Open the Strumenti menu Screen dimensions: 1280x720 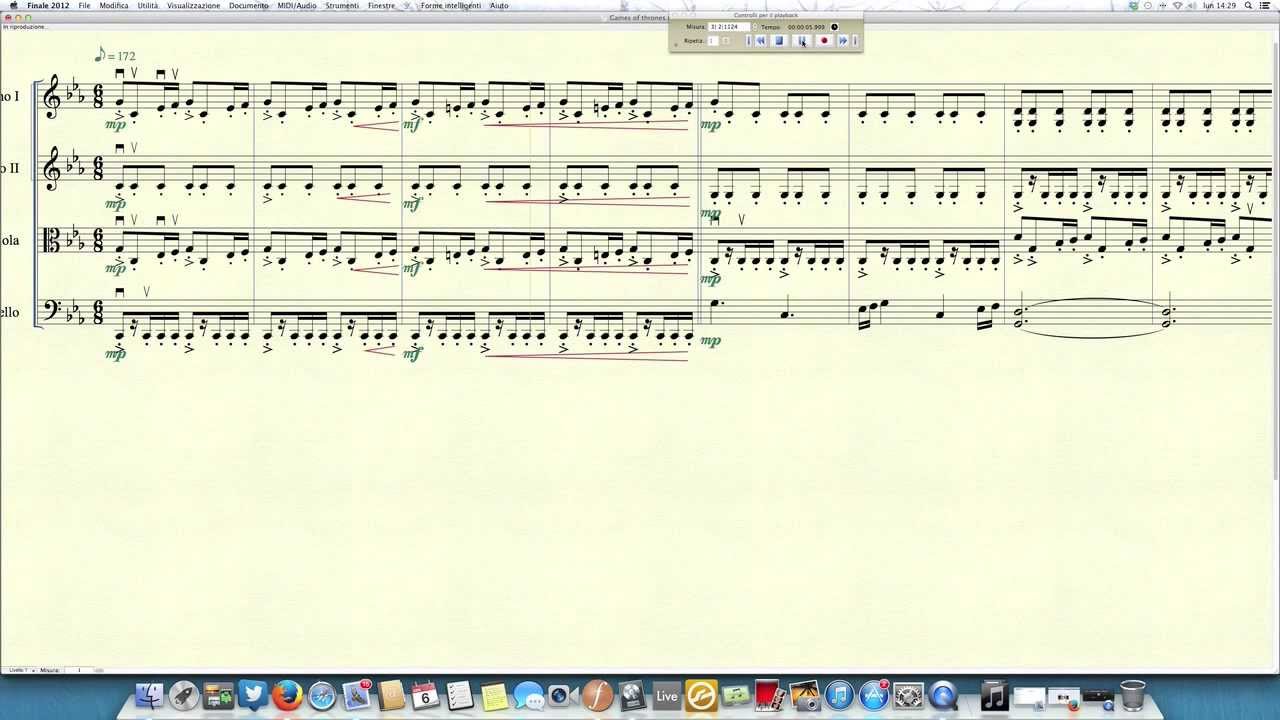pos(342,5)
